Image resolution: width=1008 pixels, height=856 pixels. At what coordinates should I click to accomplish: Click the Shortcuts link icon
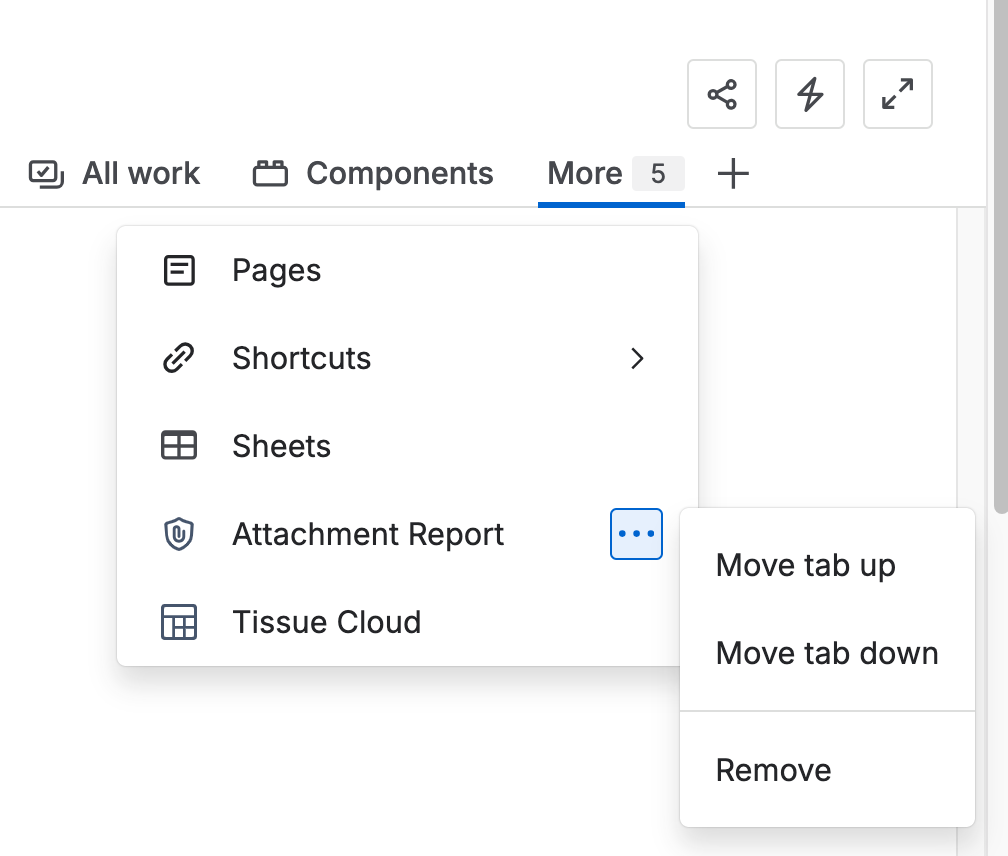(x=179, y=358)
